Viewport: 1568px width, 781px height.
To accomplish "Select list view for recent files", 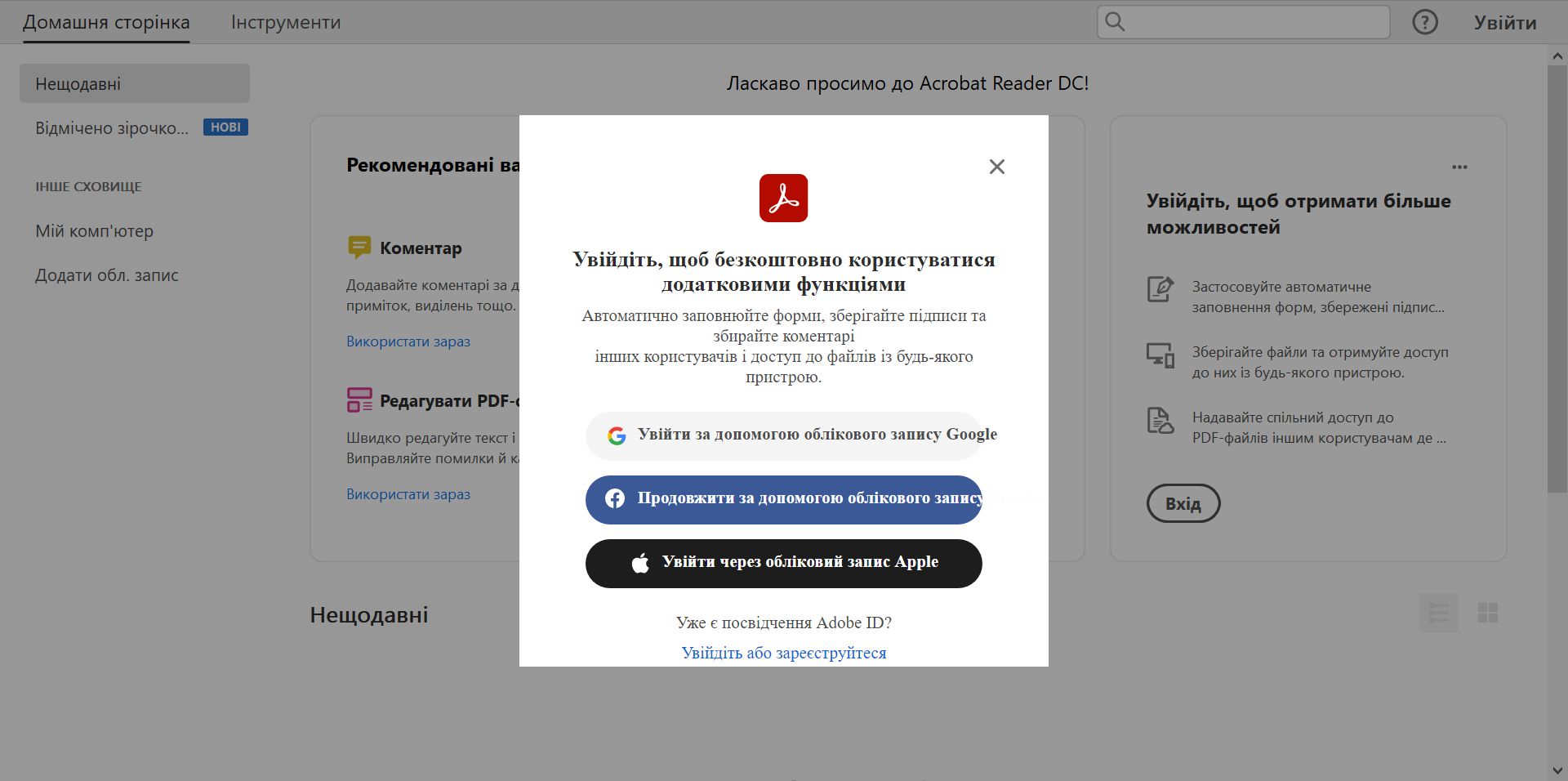I will coord(1439,613).
